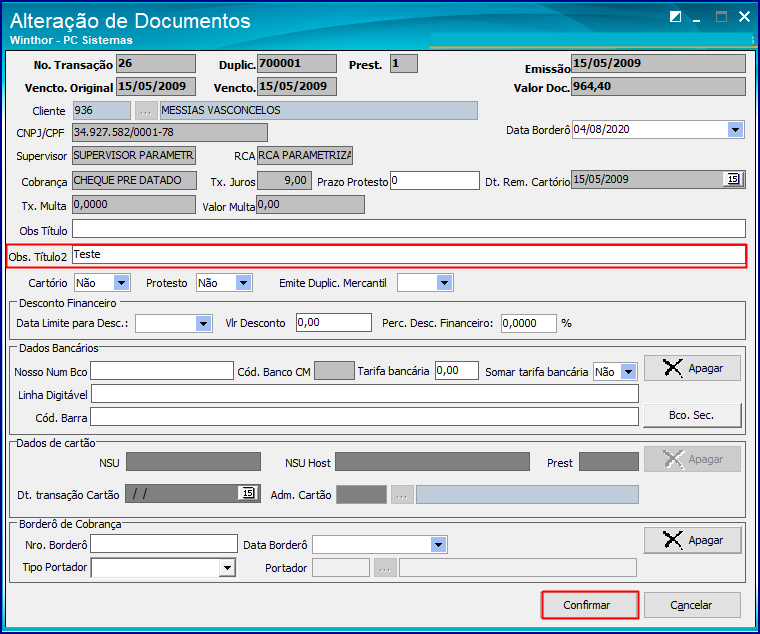
Task: Click the Cód. Barra input field
Action: (364, 417)
